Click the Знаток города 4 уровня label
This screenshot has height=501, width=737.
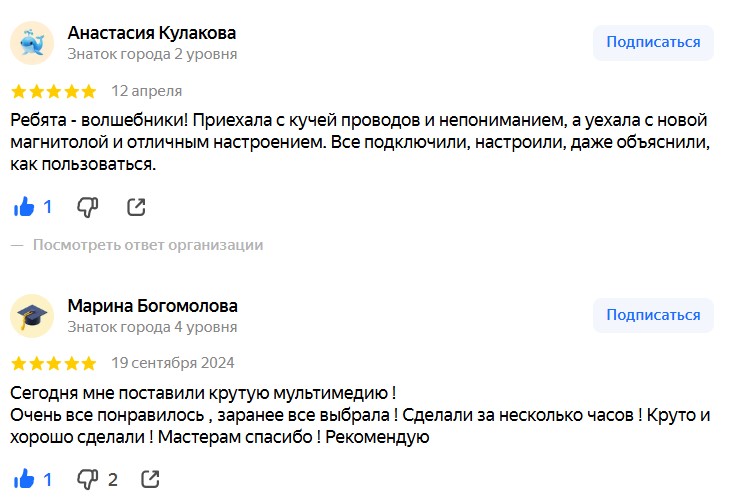click(x=152, y=327)
